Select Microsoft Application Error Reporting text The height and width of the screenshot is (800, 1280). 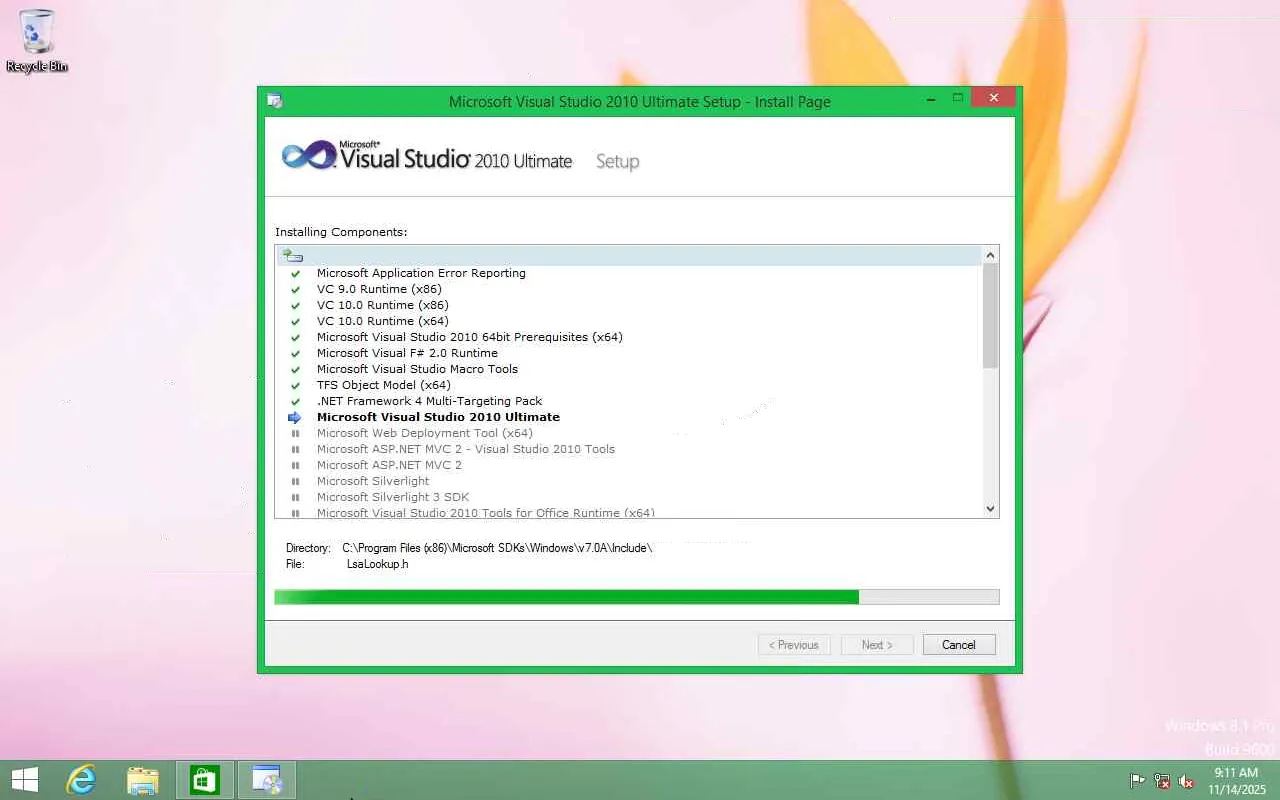421,273
